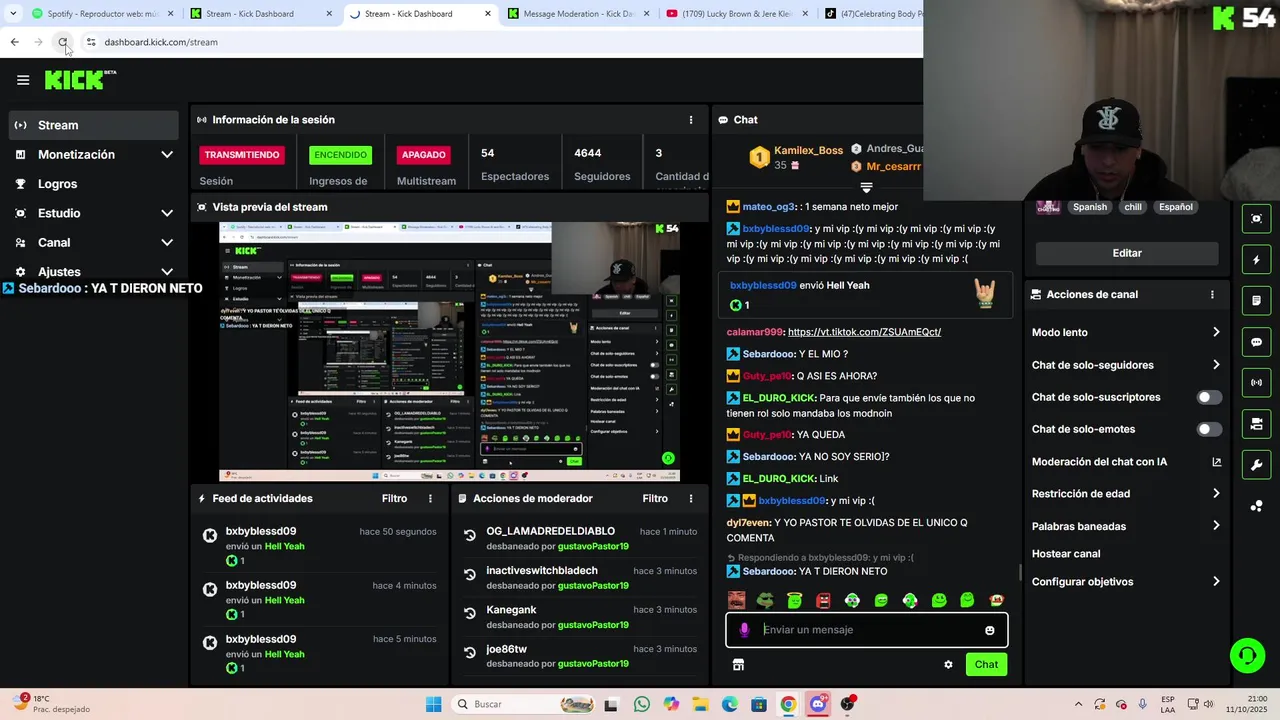Open the Información de la sesión options menu

(690, 120)
